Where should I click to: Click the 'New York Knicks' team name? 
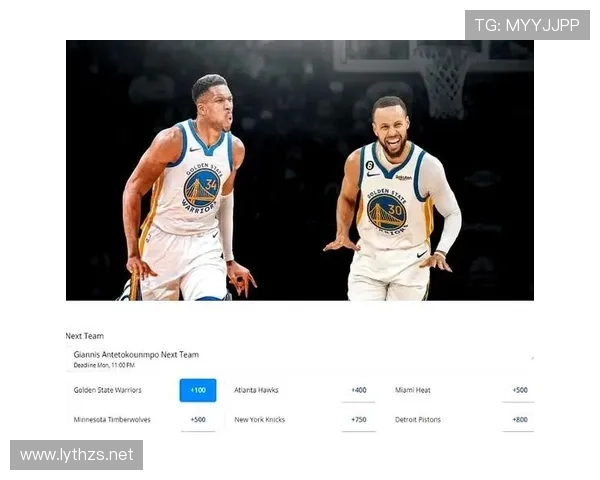[x=259, y=420]
